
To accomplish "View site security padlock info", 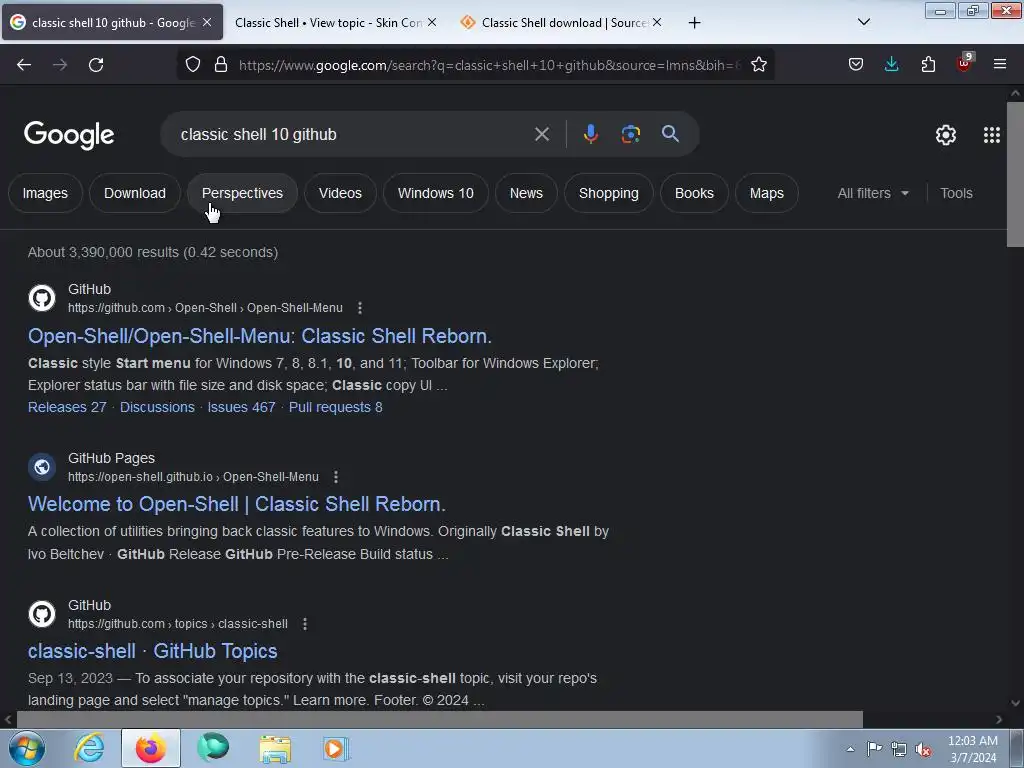I will (x=221, y=65).
